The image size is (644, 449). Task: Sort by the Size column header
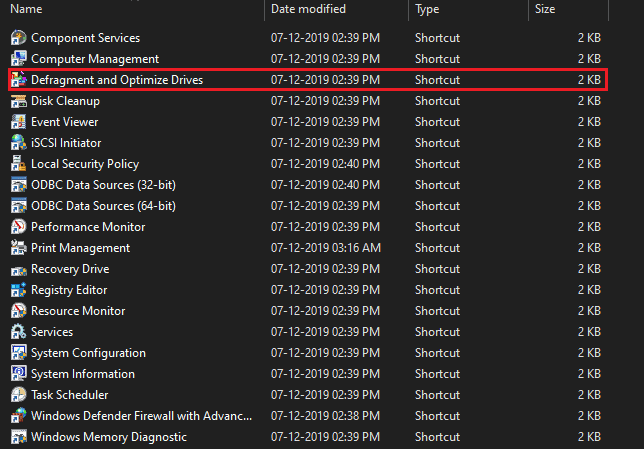click(545, 9)
